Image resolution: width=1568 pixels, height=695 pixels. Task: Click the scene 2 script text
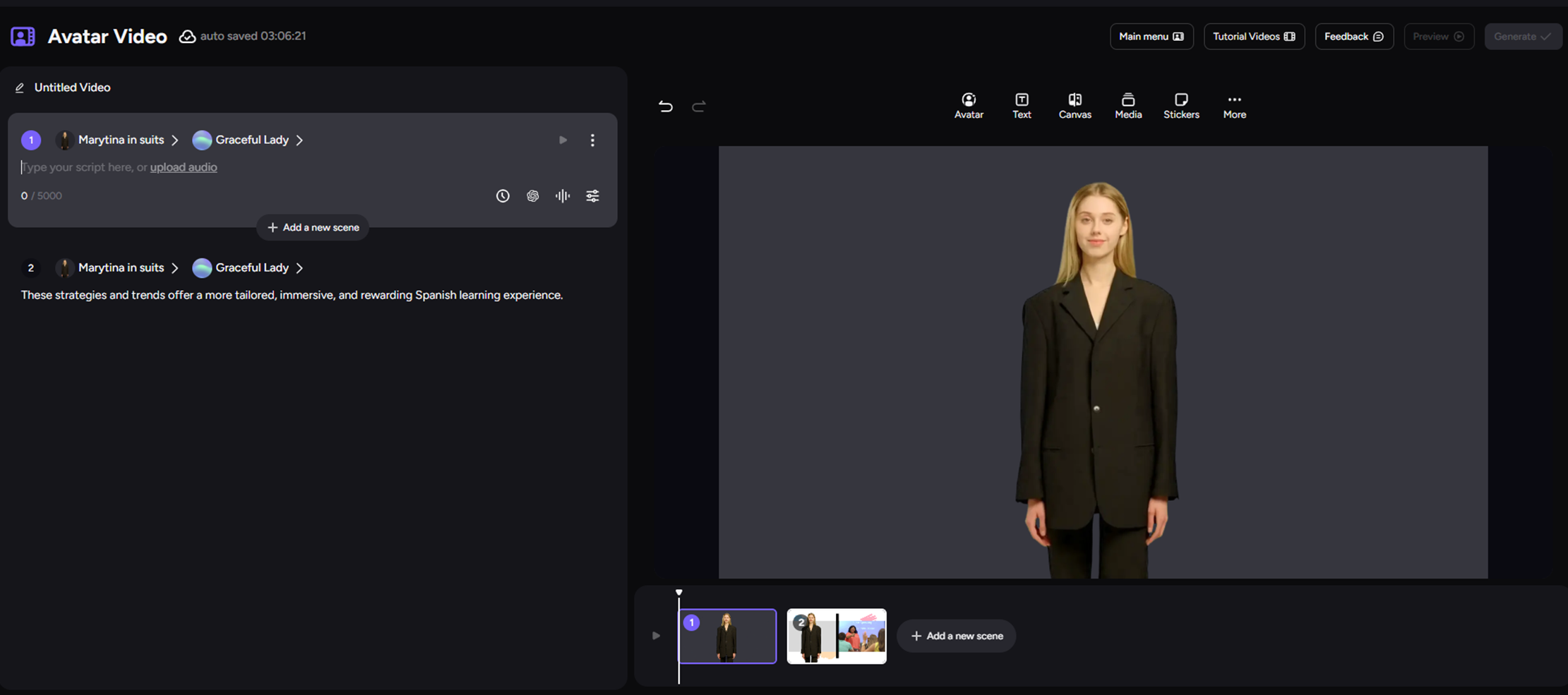292,296
